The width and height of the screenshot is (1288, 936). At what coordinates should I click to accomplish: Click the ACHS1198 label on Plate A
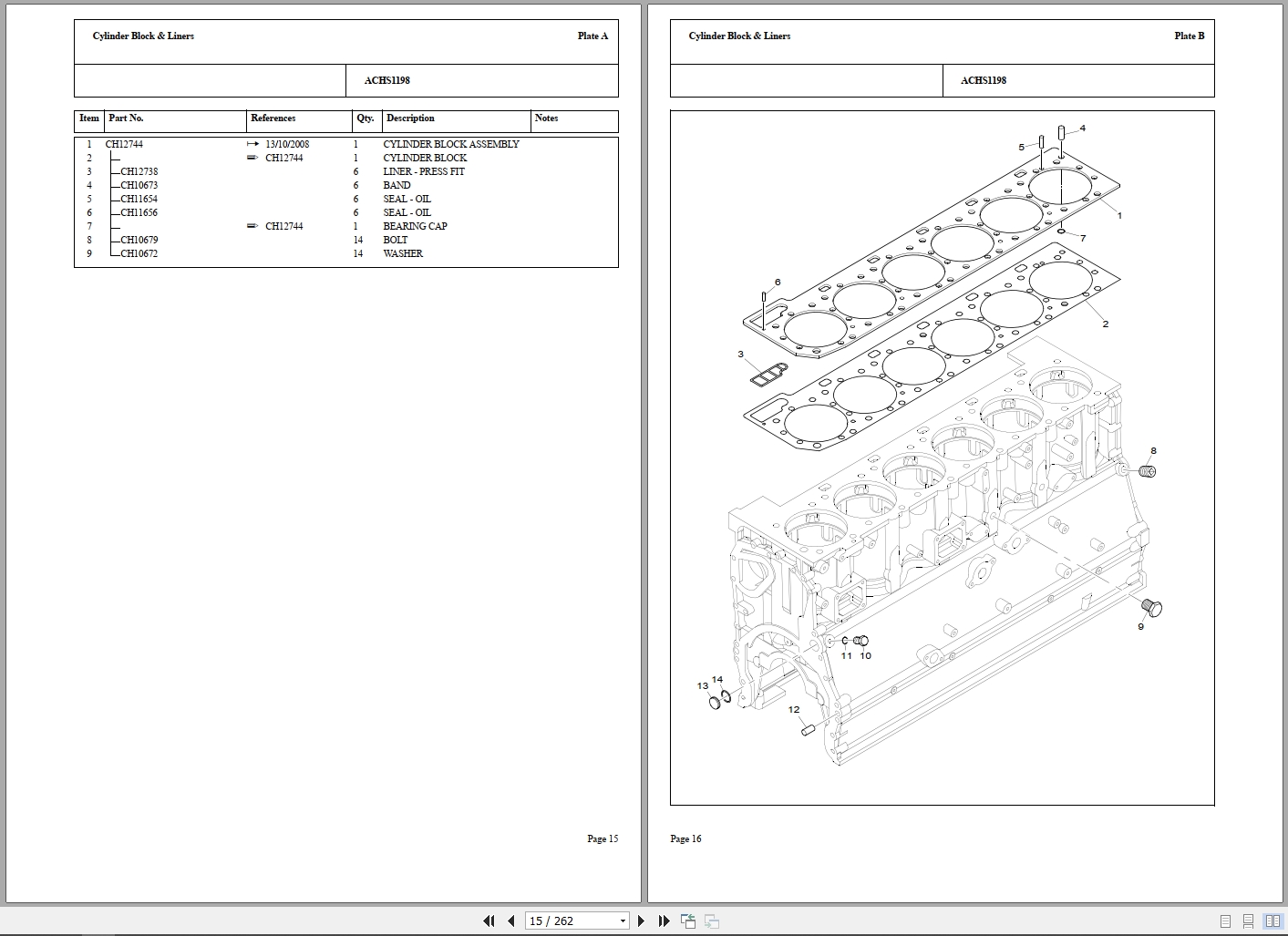[387, 80]
